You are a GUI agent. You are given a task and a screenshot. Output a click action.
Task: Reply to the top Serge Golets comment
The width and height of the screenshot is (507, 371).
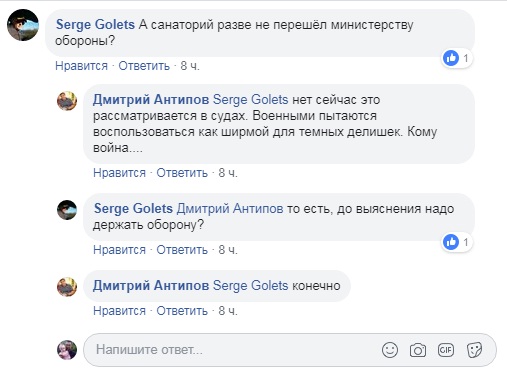click(x=144, y=66)
